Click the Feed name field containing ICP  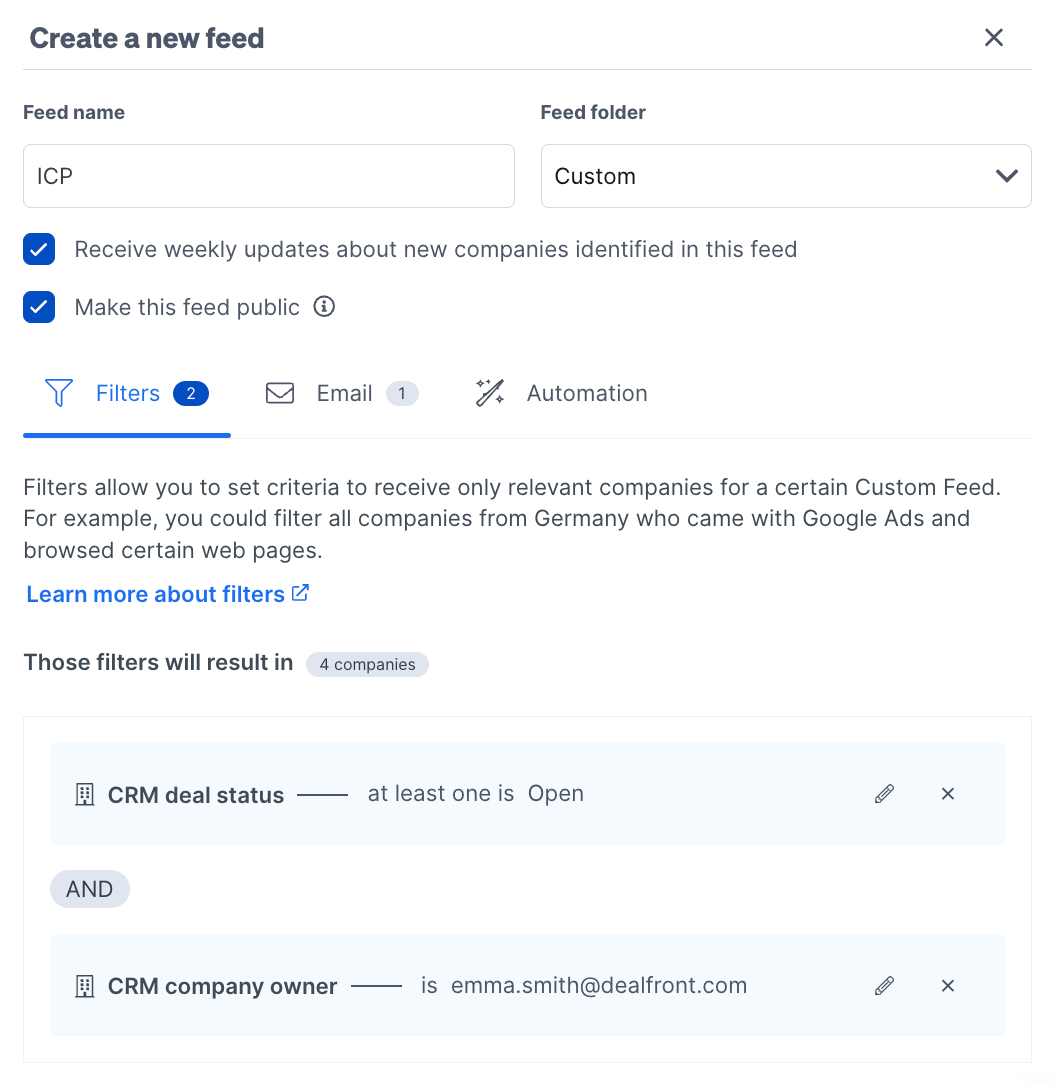268,175
